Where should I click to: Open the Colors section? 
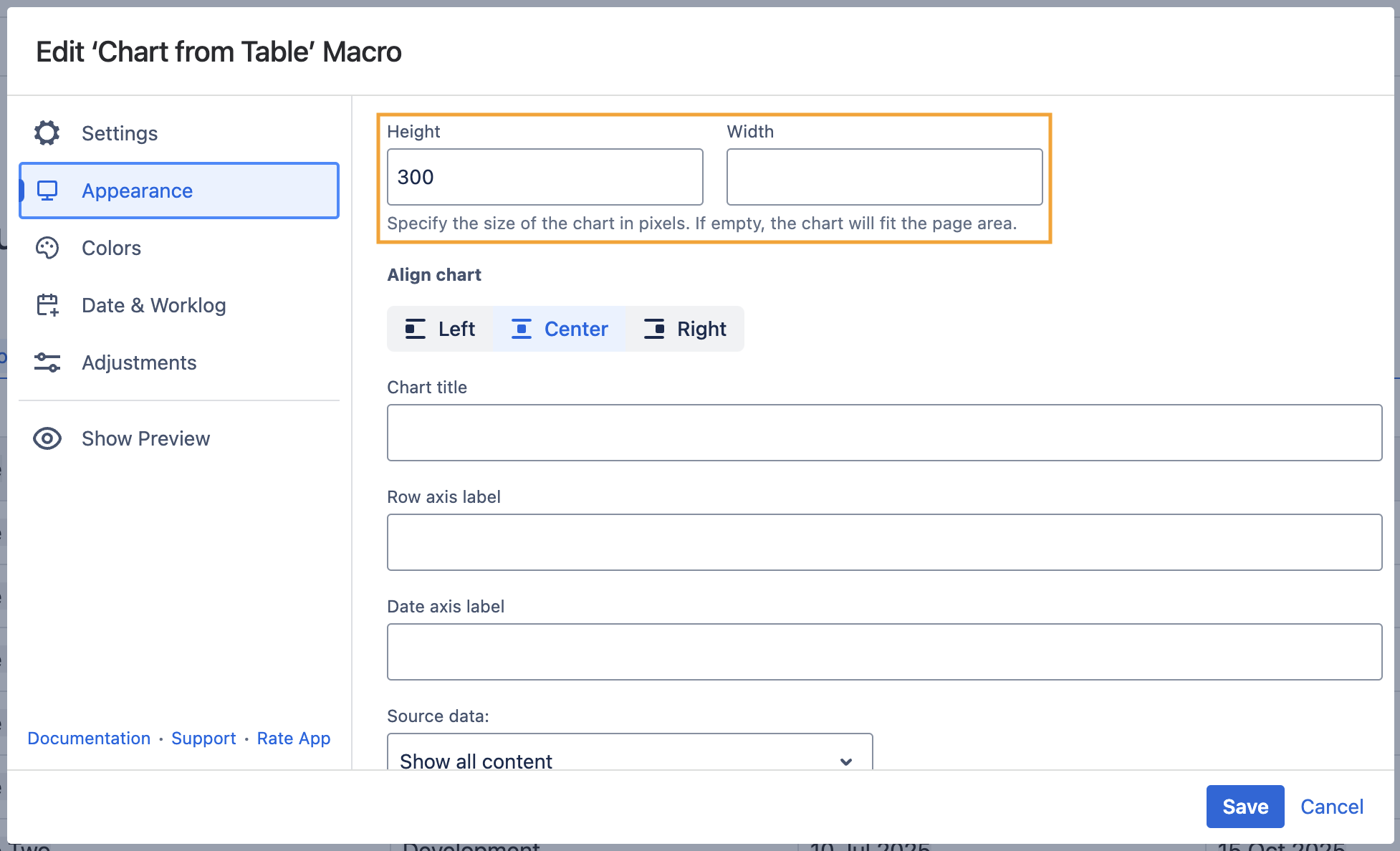point(111,248)
